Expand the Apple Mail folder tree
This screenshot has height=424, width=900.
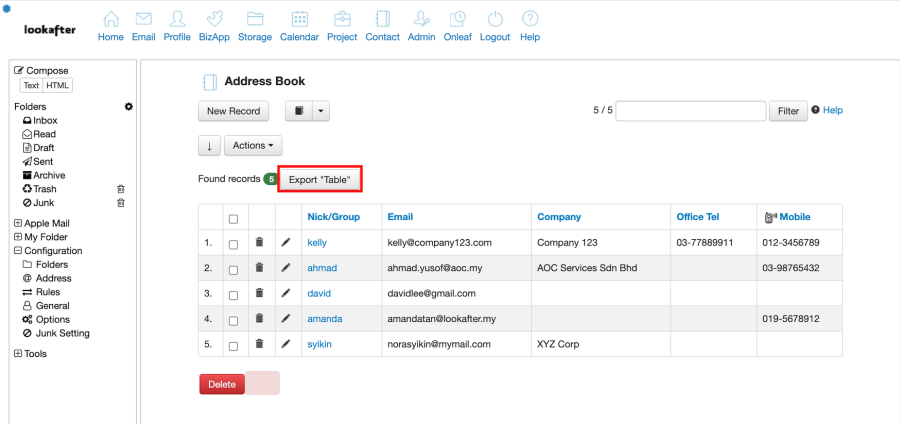(x=18, y=223)
